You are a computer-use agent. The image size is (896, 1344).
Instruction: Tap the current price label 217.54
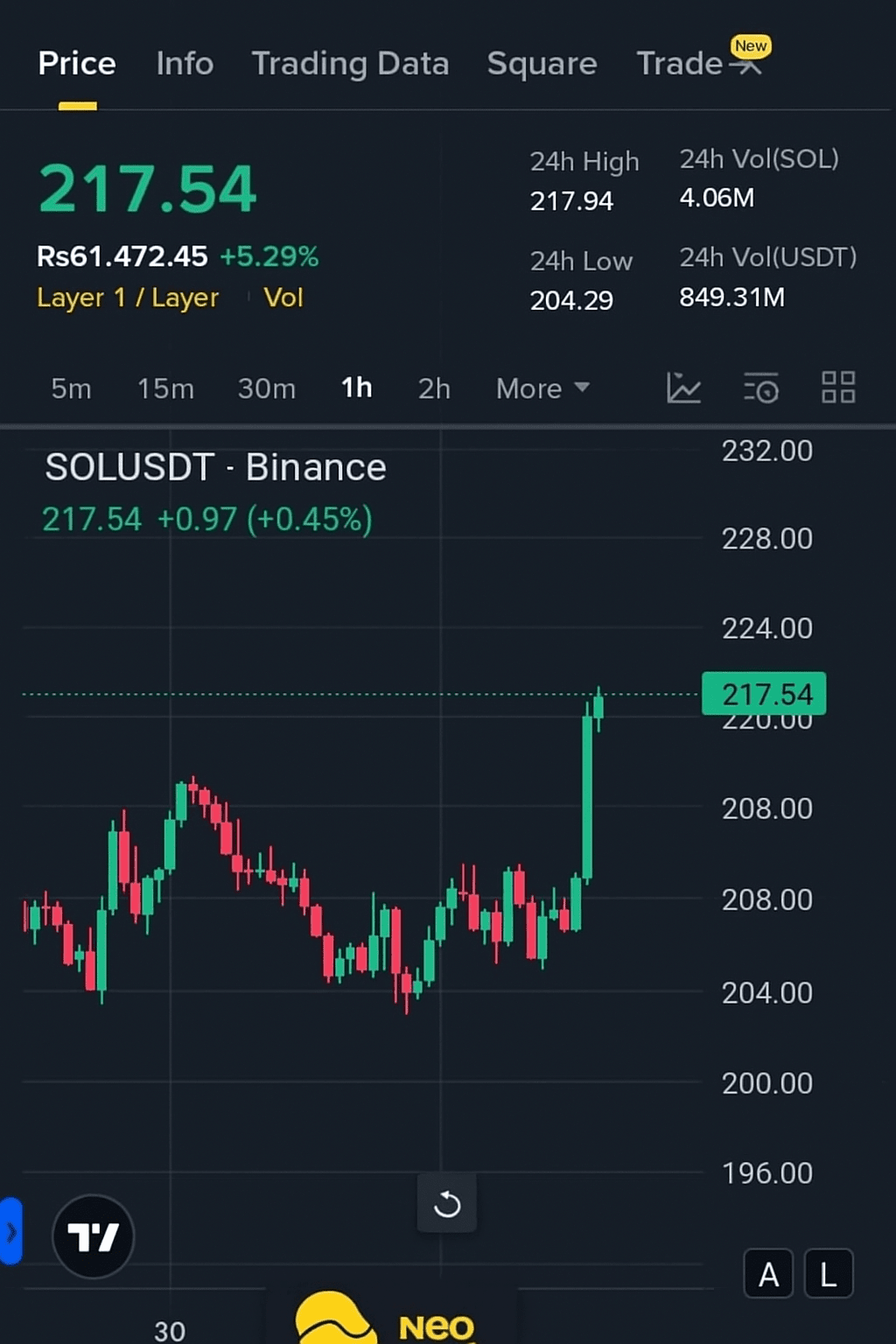click(764, 694)
